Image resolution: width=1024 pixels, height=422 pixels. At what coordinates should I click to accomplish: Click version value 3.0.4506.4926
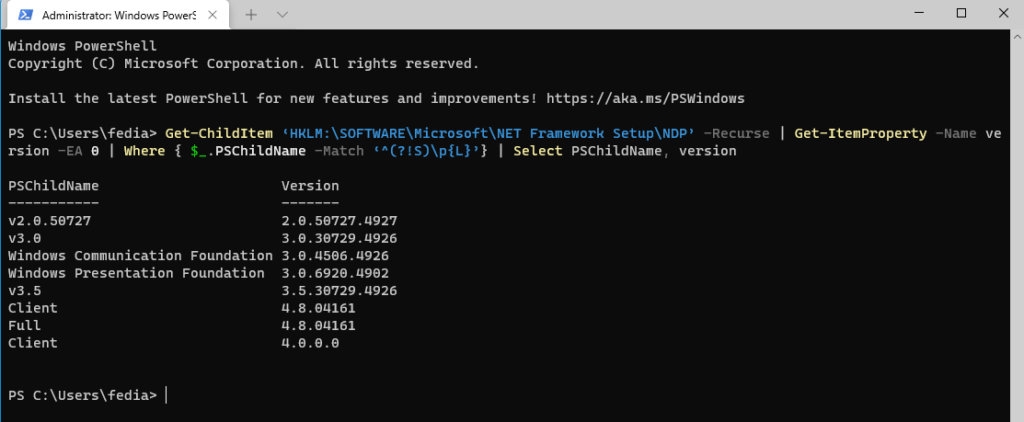click(335, 255)
